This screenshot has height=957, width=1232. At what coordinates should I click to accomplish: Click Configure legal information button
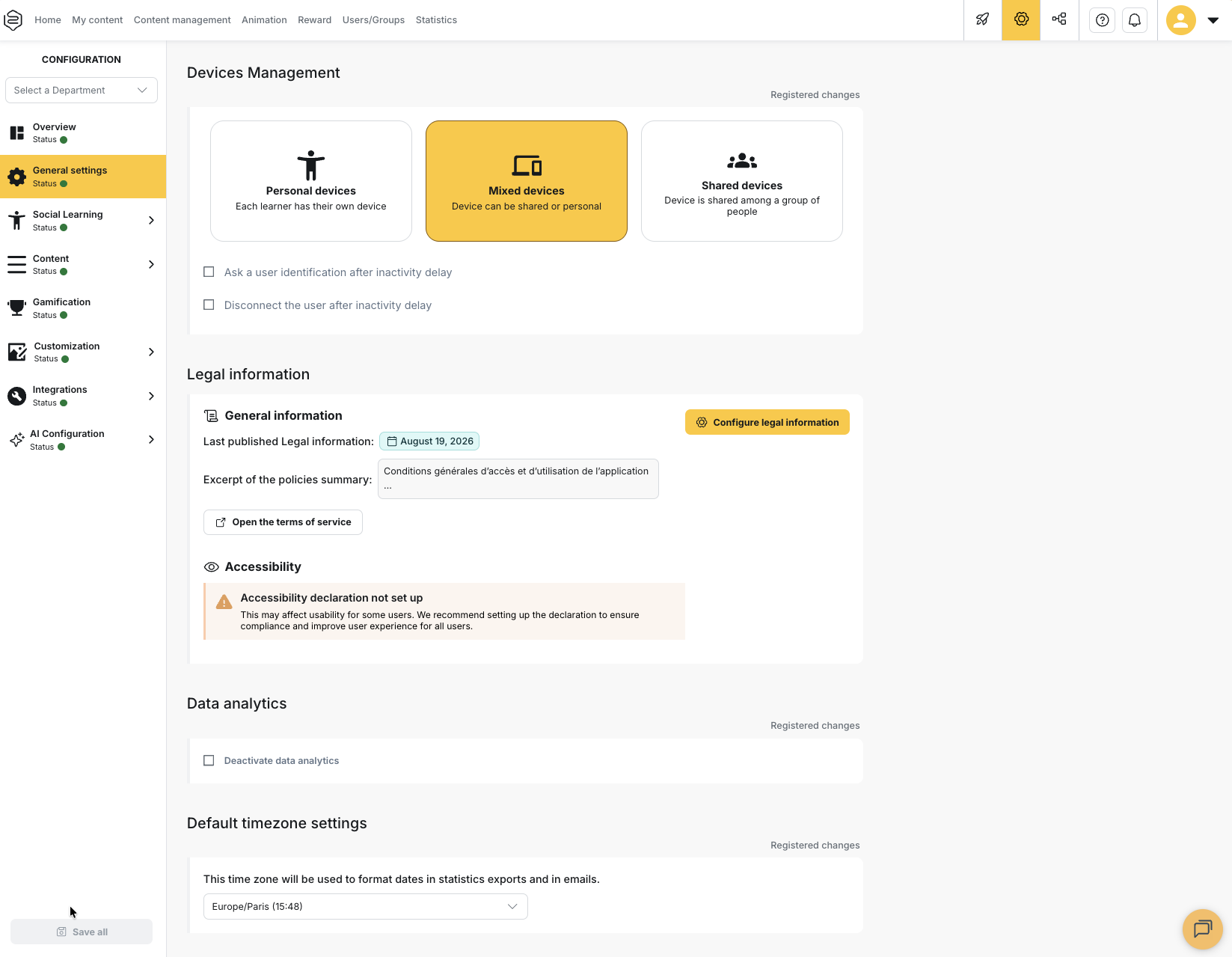[767, 422]
